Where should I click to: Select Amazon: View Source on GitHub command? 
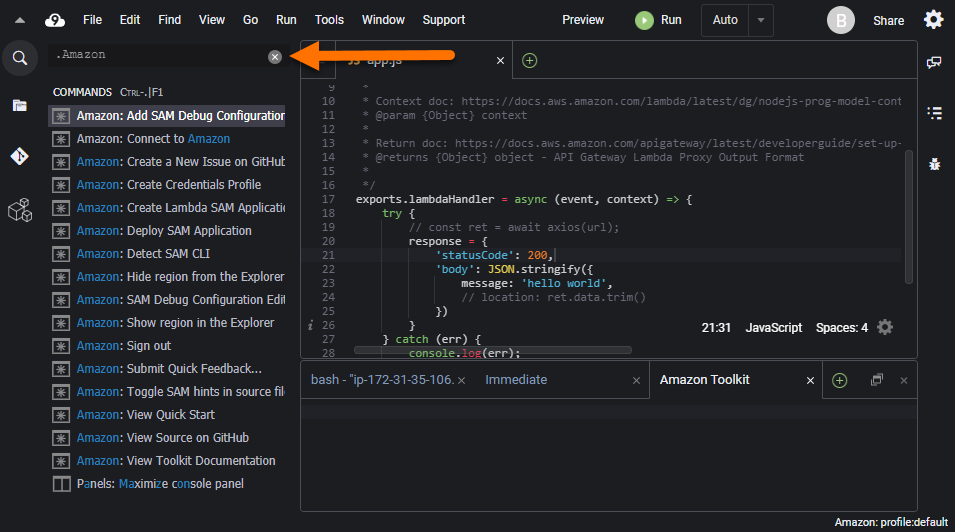(x=166, y=438)
